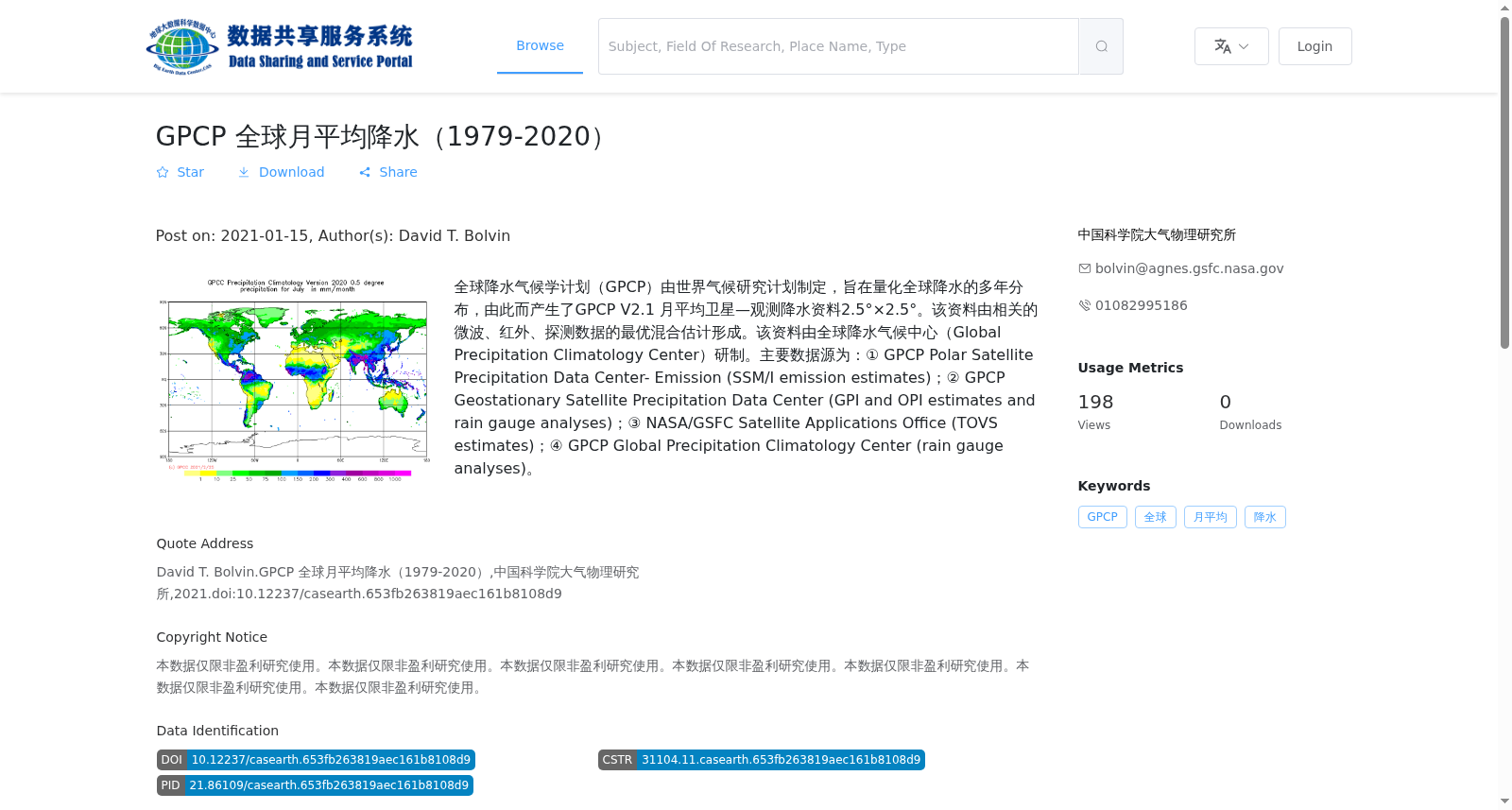This screenshot has width=1512, height=810.
Task: Open the language translation dropdown
Action: tap(1231, 46)
